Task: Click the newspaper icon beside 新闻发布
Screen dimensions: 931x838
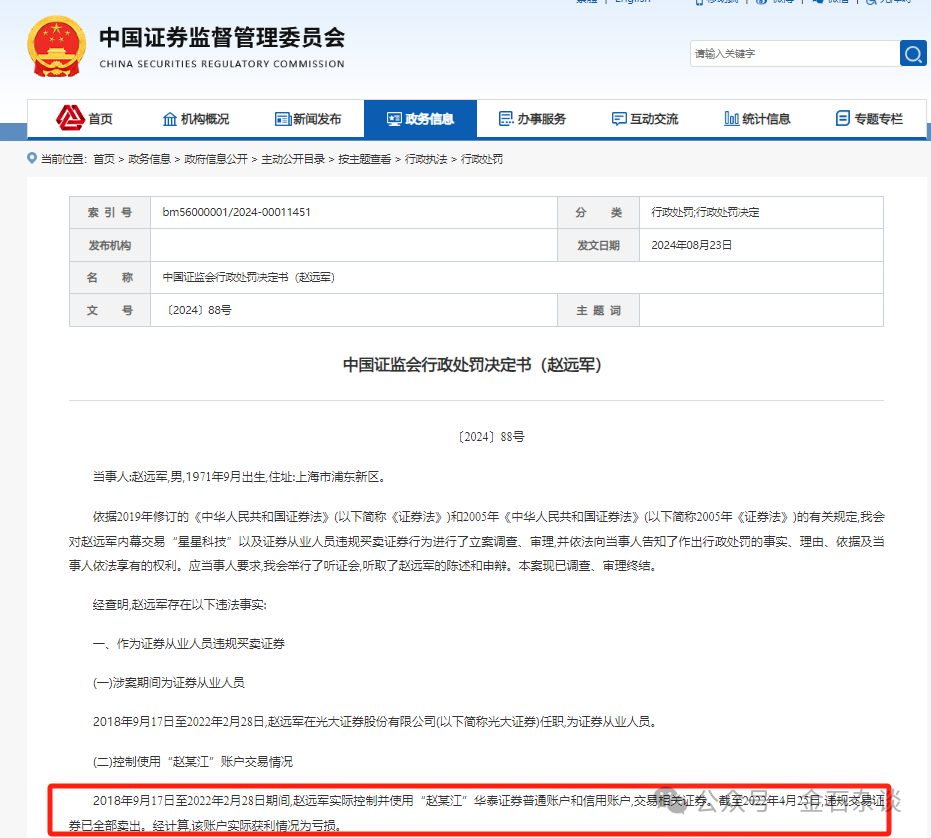Action: (282, 119)
